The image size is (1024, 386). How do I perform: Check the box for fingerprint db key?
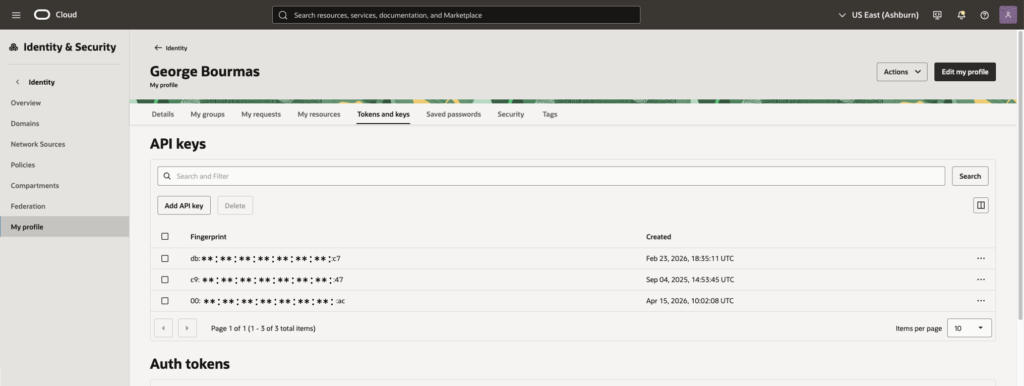165,259
